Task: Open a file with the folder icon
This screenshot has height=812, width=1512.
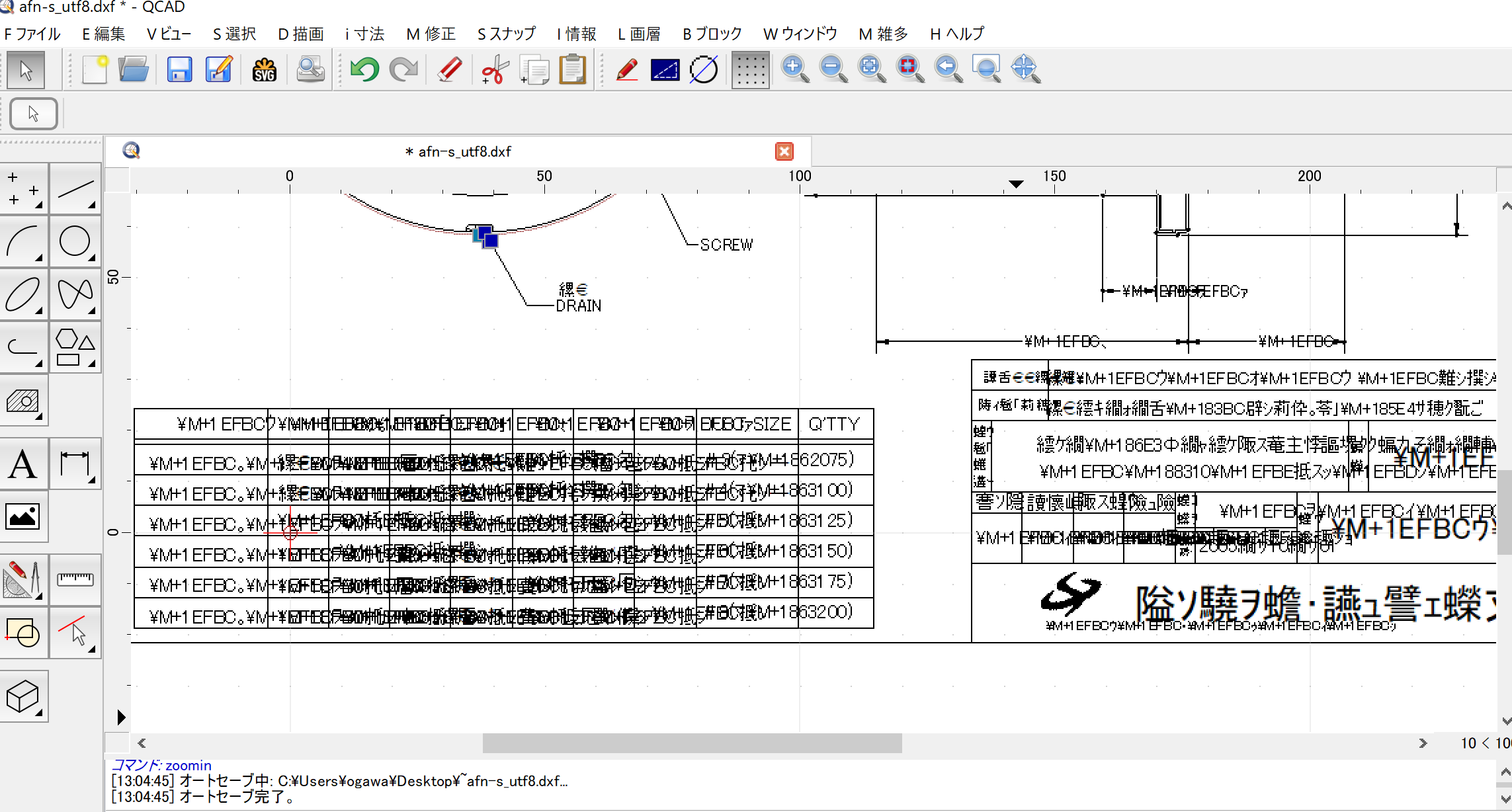Action: [133, 69]
